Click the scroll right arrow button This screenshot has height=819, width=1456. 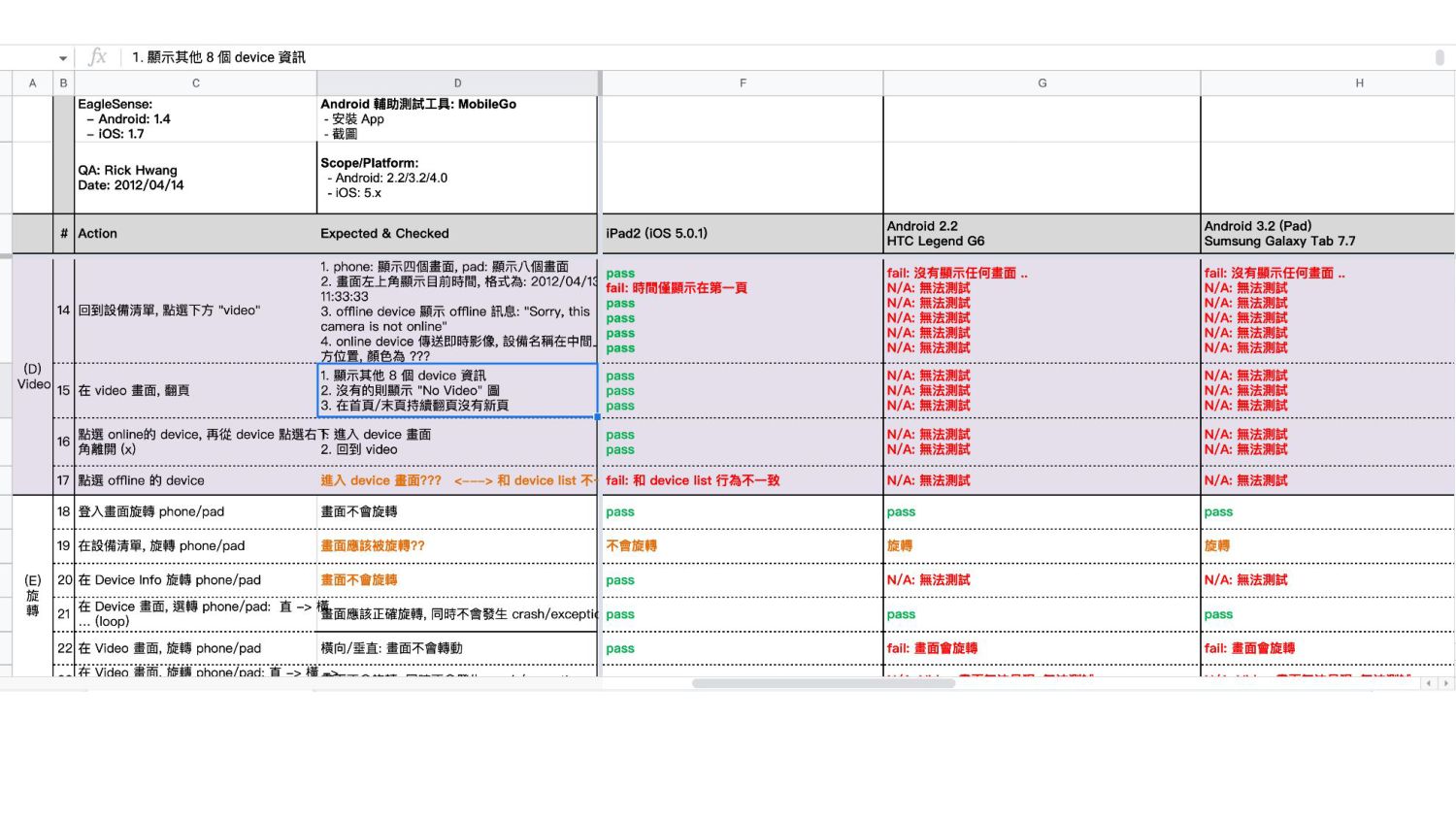click(1446, 683)
